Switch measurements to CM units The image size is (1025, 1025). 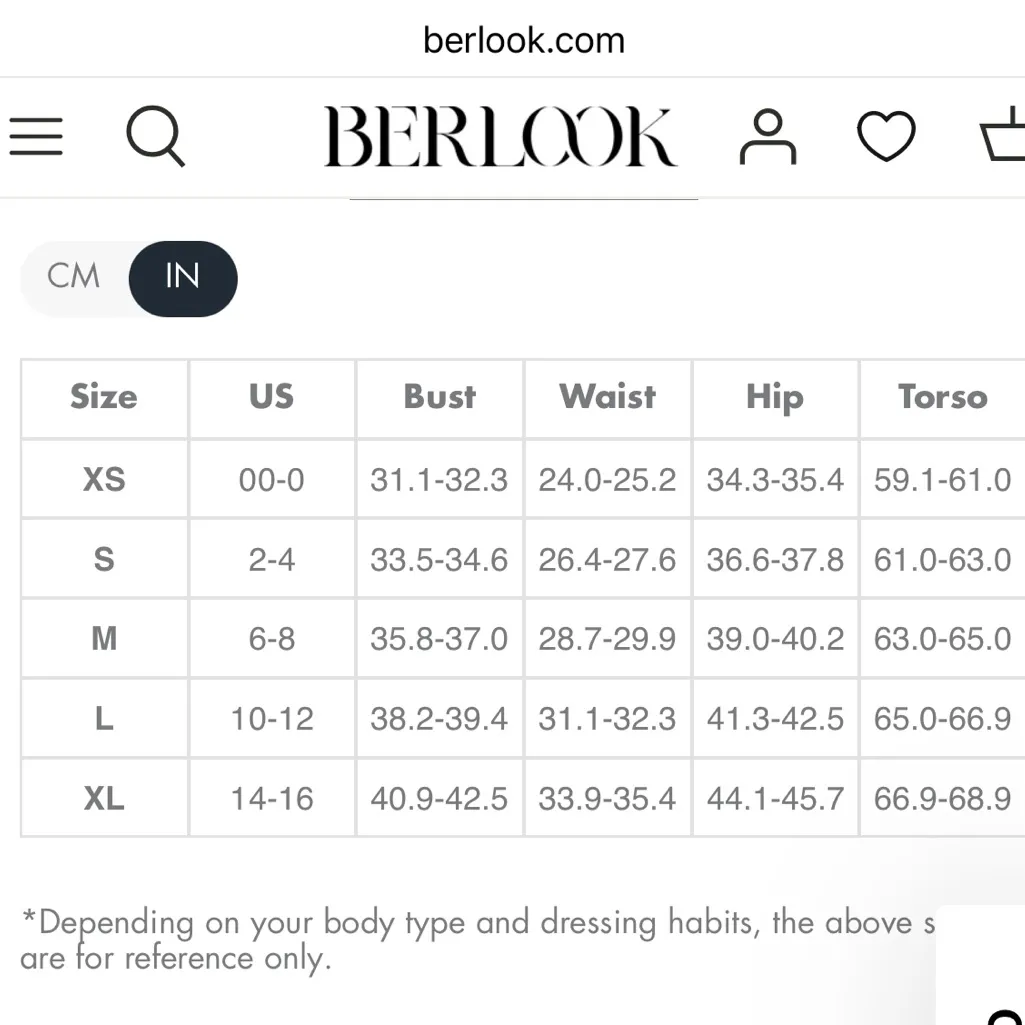coord(72,278)
